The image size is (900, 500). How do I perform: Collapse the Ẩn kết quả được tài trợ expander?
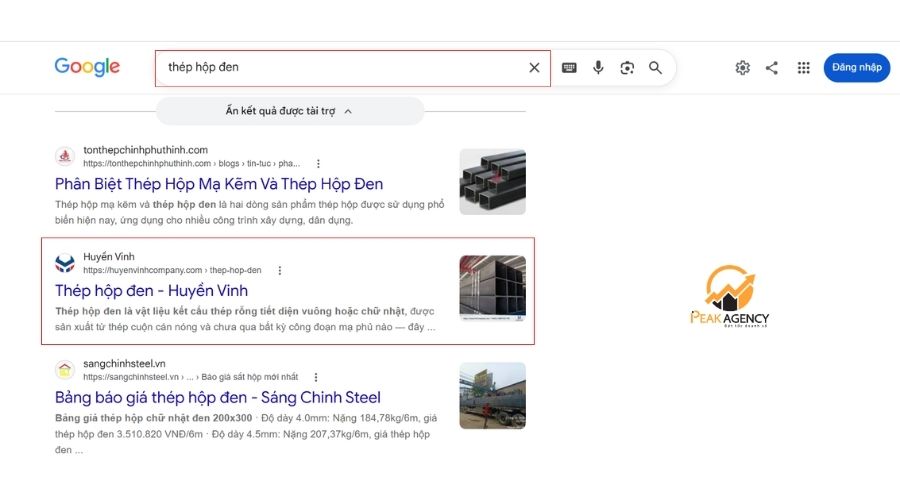pyautogui.click(x=290, y=111)
